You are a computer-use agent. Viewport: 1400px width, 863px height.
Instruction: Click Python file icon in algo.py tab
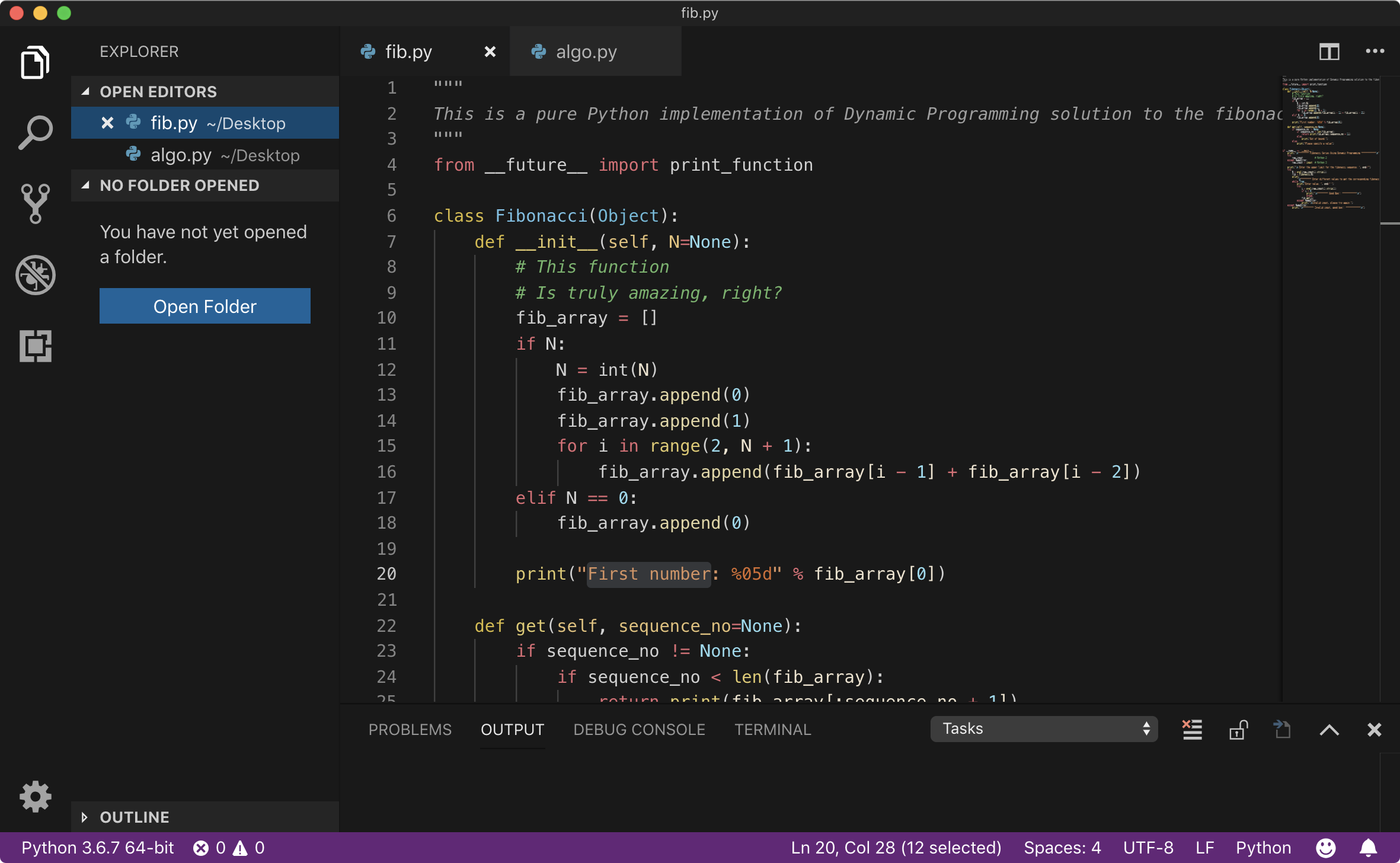pos(538,52)
